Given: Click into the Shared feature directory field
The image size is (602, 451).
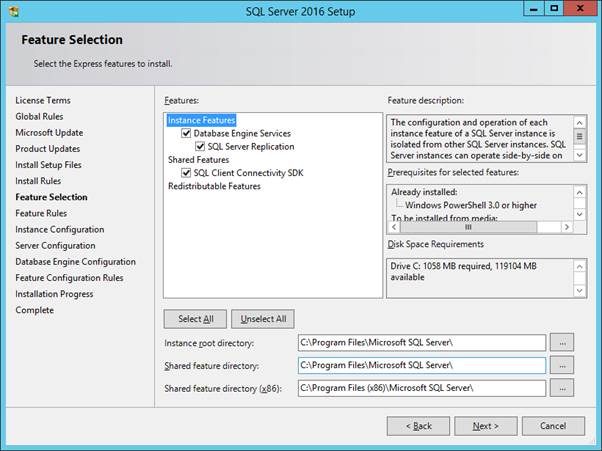Looking at the screenshot, I should click(x=422, y=365).
